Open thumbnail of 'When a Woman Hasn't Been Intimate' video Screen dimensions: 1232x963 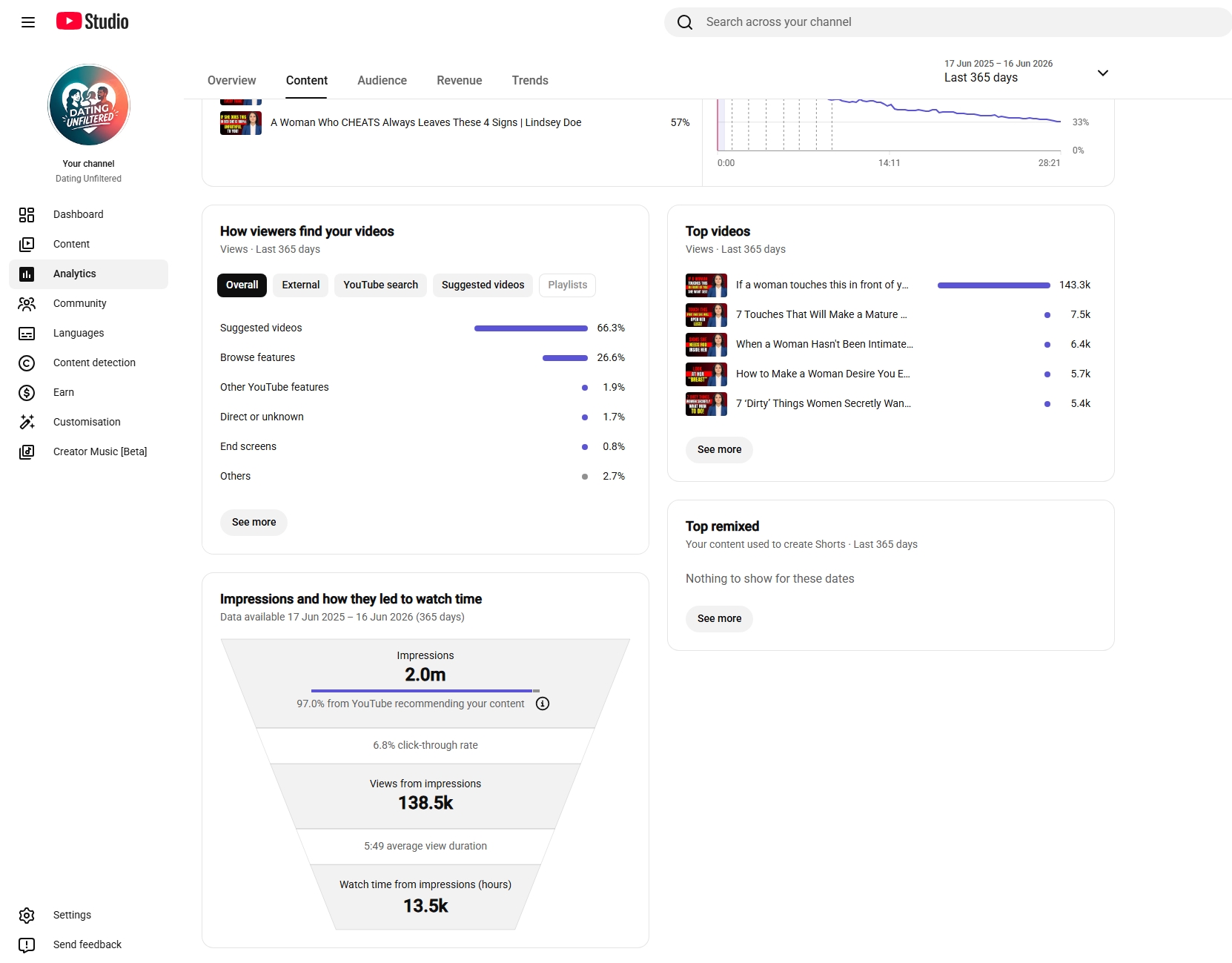coord(706,345)
